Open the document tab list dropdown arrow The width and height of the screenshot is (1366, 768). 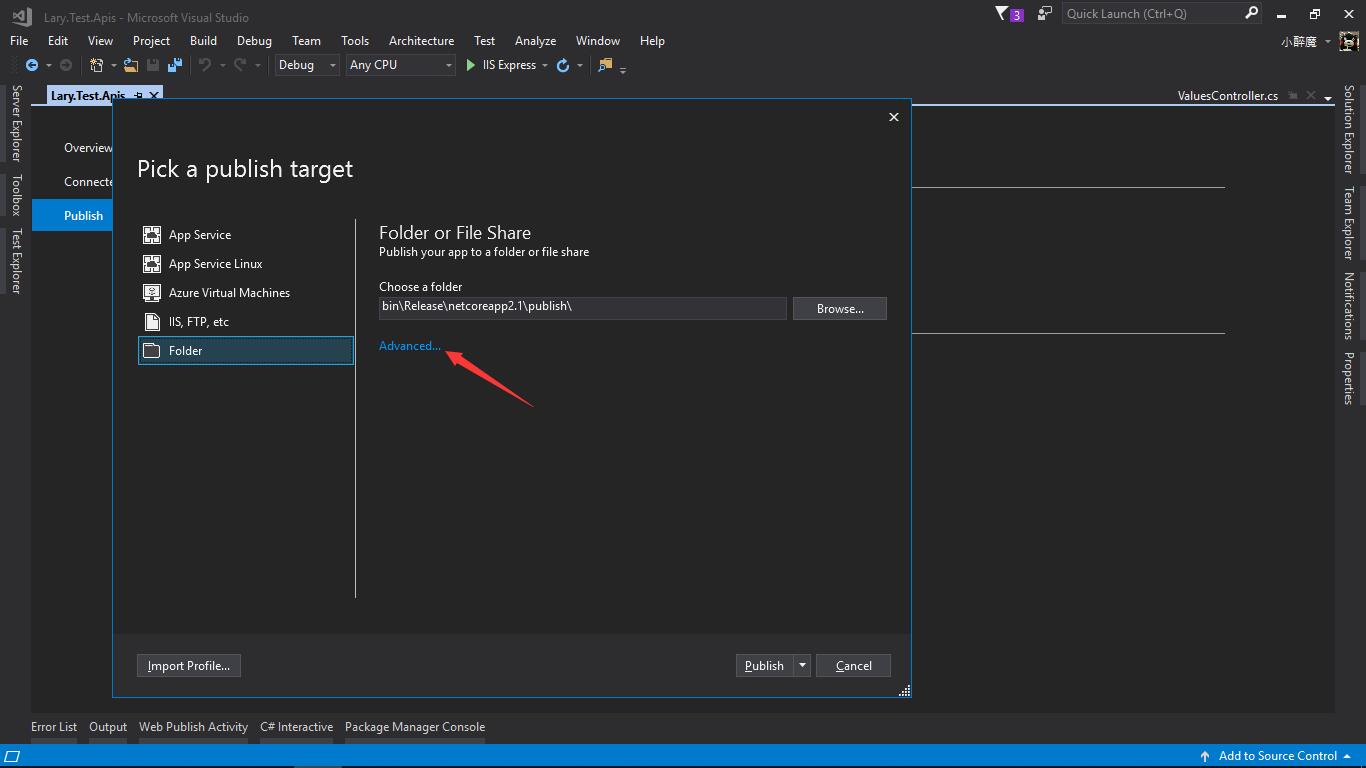click(1328, 98)
